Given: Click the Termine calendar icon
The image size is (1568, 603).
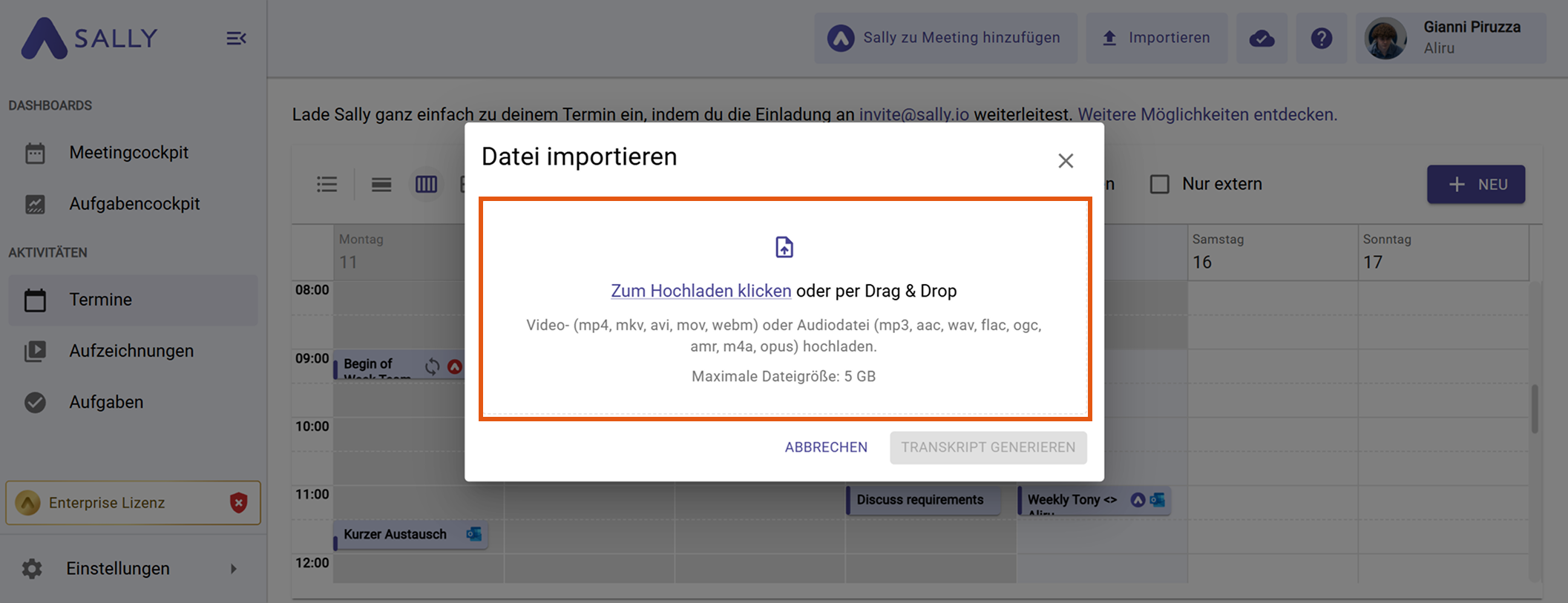Looking at the screenshot, I should coord(35,300).
